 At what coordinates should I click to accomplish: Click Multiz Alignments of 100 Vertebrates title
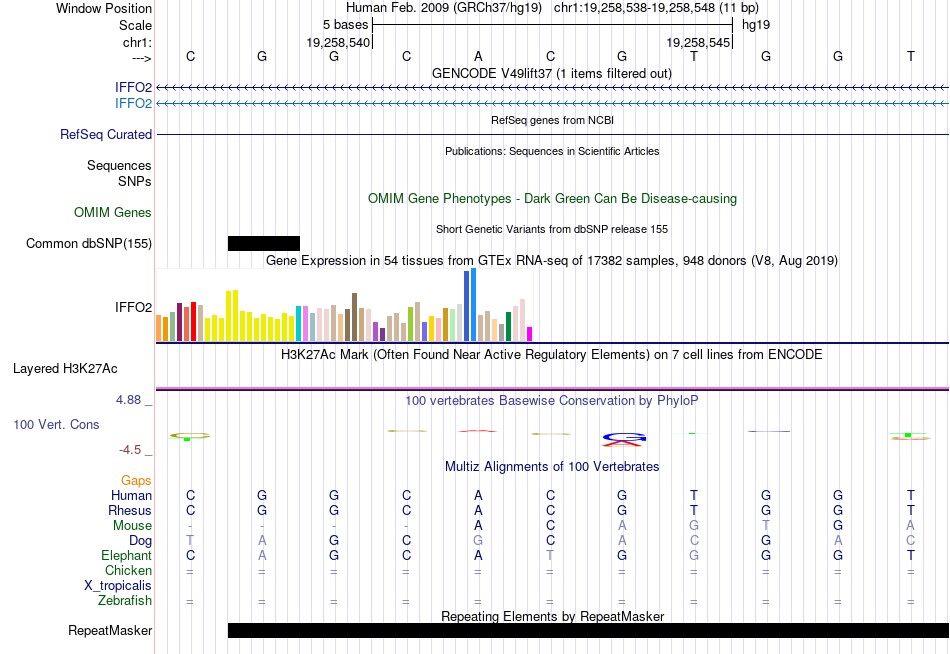(552, 467)
